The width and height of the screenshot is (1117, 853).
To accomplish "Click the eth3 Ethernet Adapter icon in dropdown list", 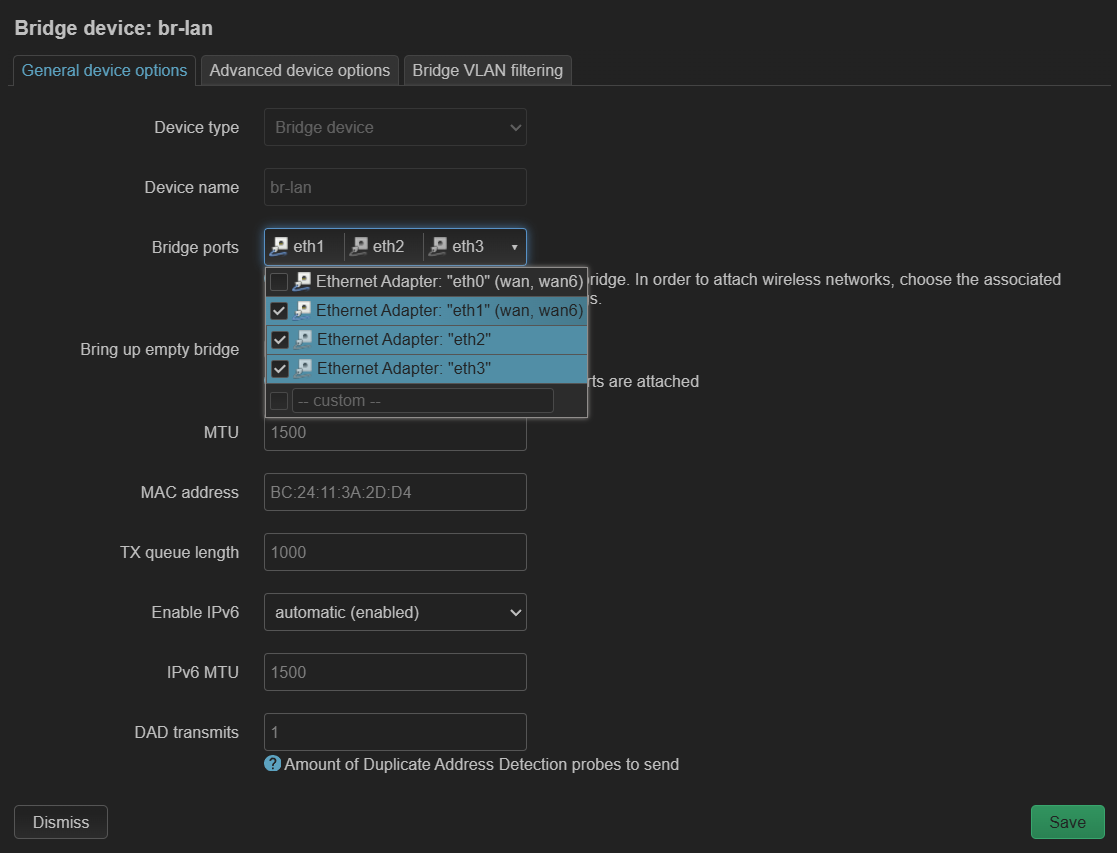I will pos(304,369).
